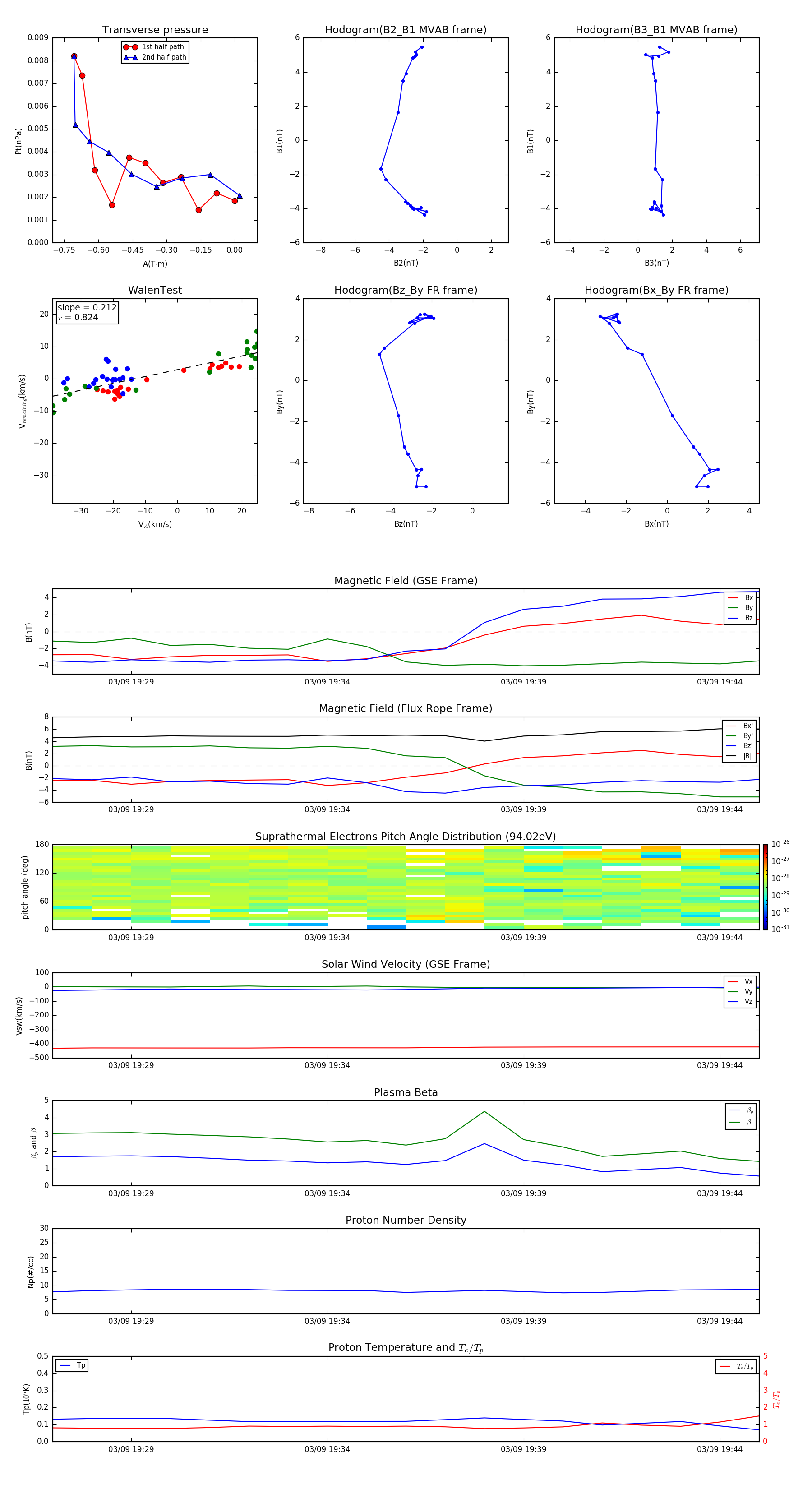Click the '0.009' tick on Transverse pressure axis
This screenshot has width=812, height=1489.
coord(37,37)
